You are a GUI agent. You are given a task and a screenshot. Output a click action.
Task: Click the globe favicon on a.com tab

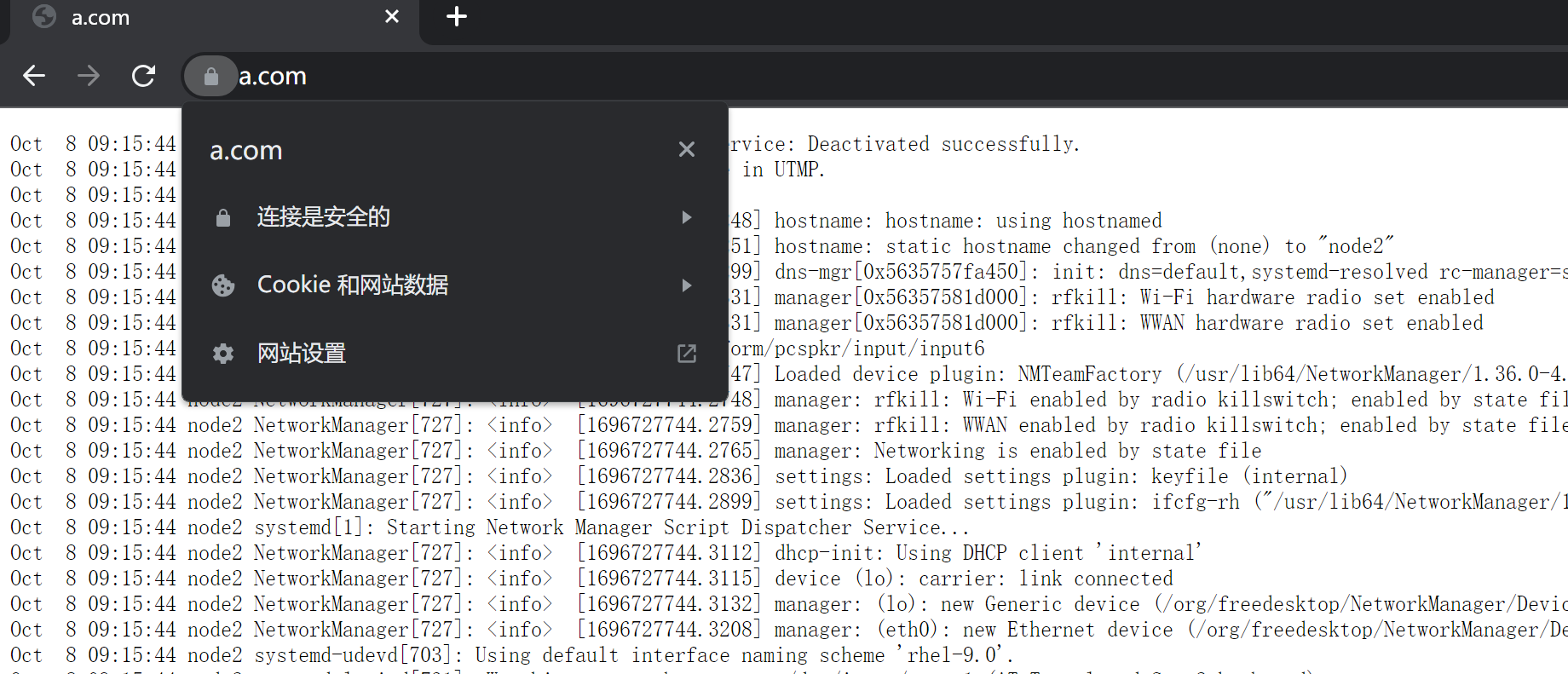[x=44, y=17]
